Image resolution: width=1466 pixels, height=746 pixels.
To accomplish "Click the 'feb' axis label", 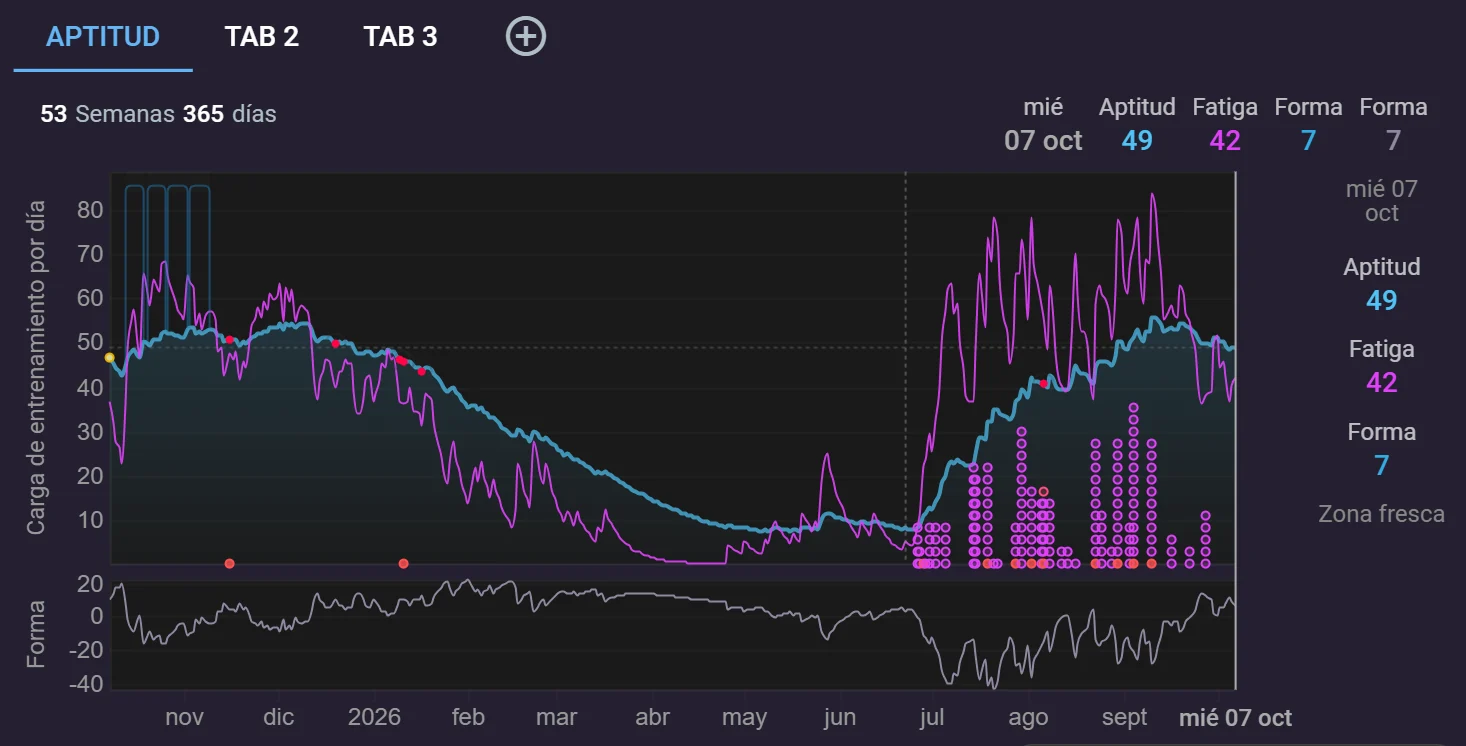I will (468, 717).
